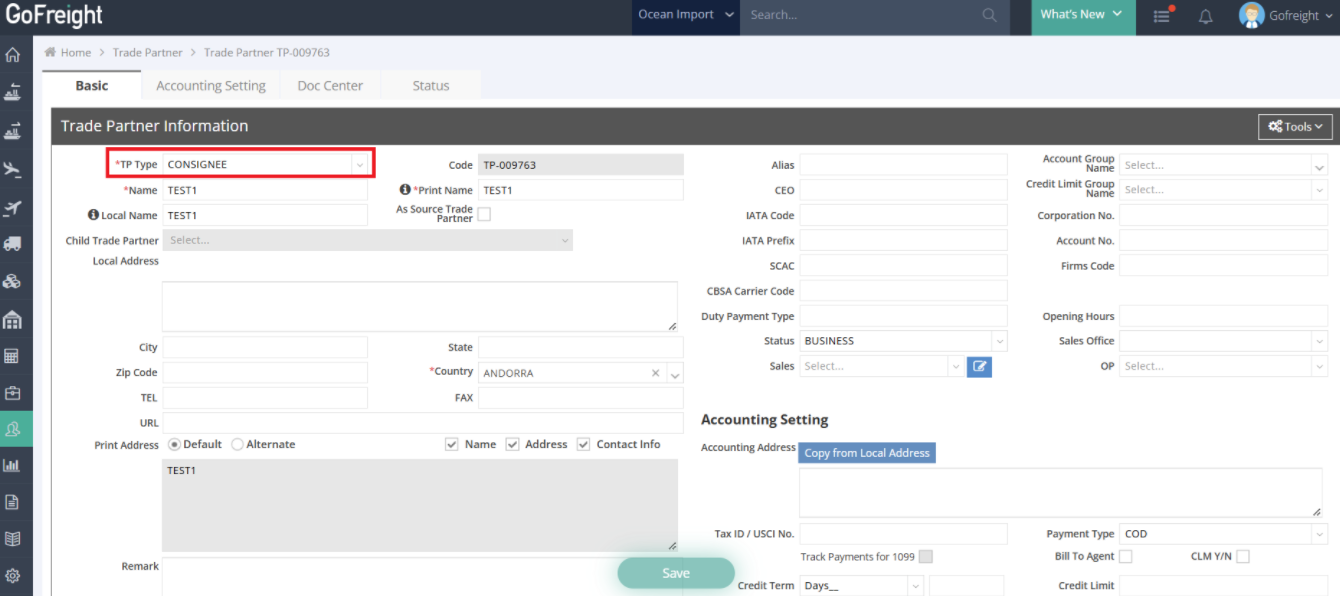Open the warehouse icon in sidebar

[13, 320]
